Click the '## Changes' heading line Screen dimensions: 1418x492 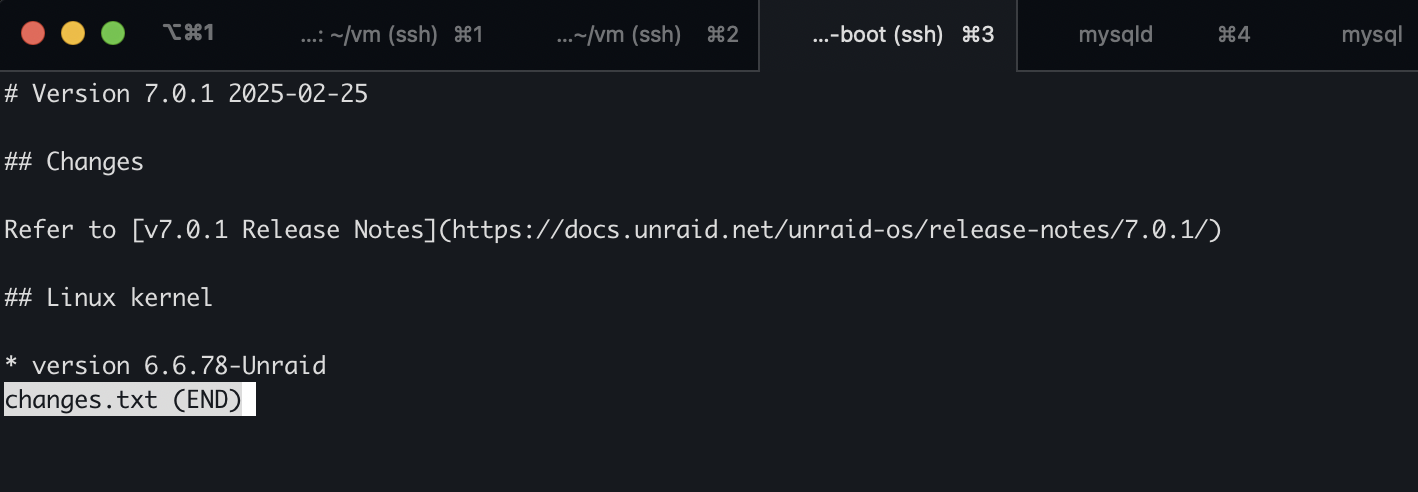tap(74, 162)
